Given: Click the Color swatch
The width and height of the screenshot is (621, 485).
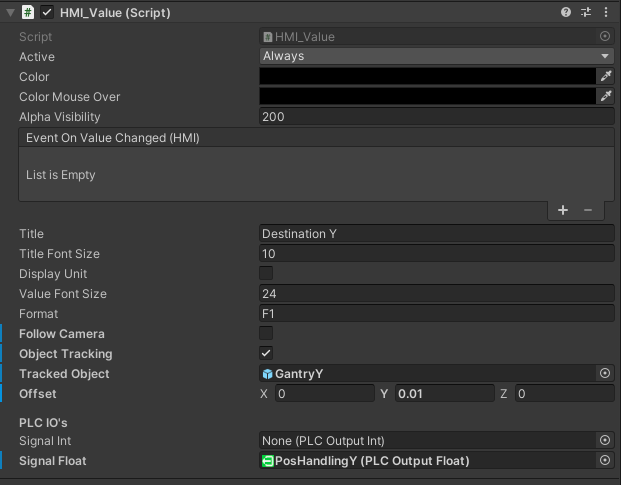Looking at the screenshot, I should click(x=427, y=76).
